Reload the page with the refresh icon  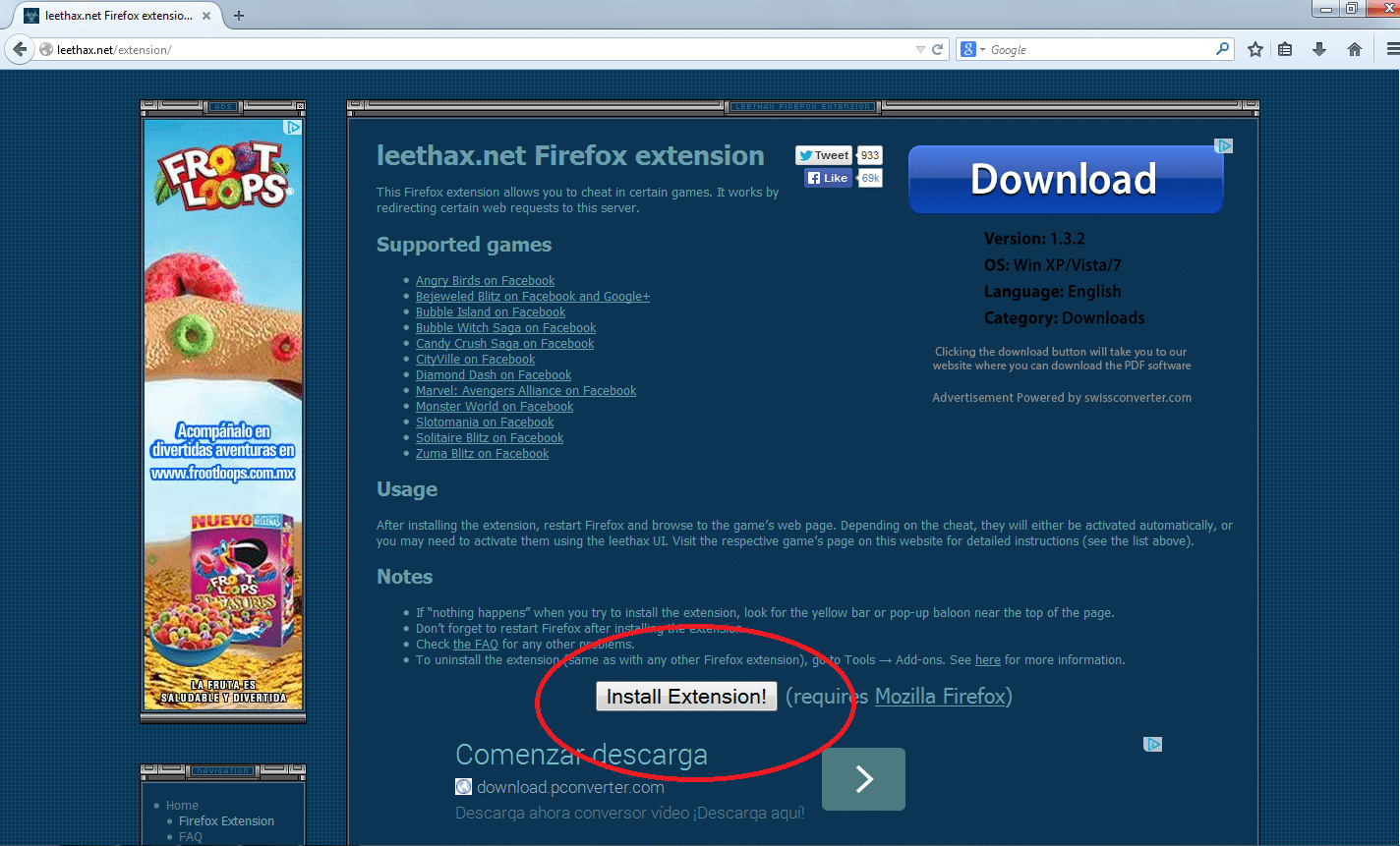pos(938,49)
